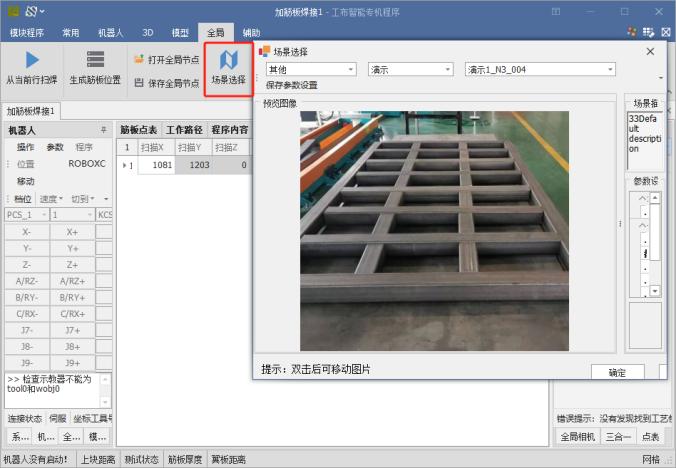Click the pin icon in 机器人 panel
This screenshot has height=468, width=676.
[x=103, y=130]
